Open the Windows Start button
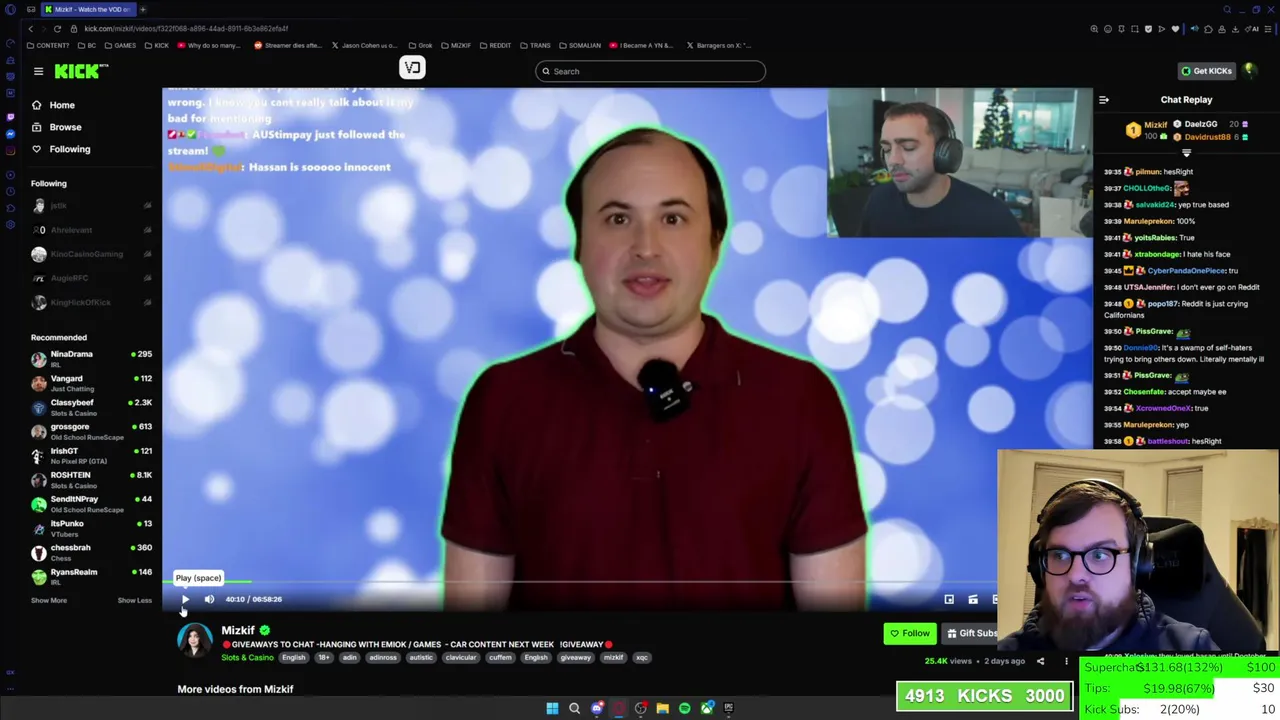The width and height of the screenshot is (1280, 720). (x=552, y=708)
